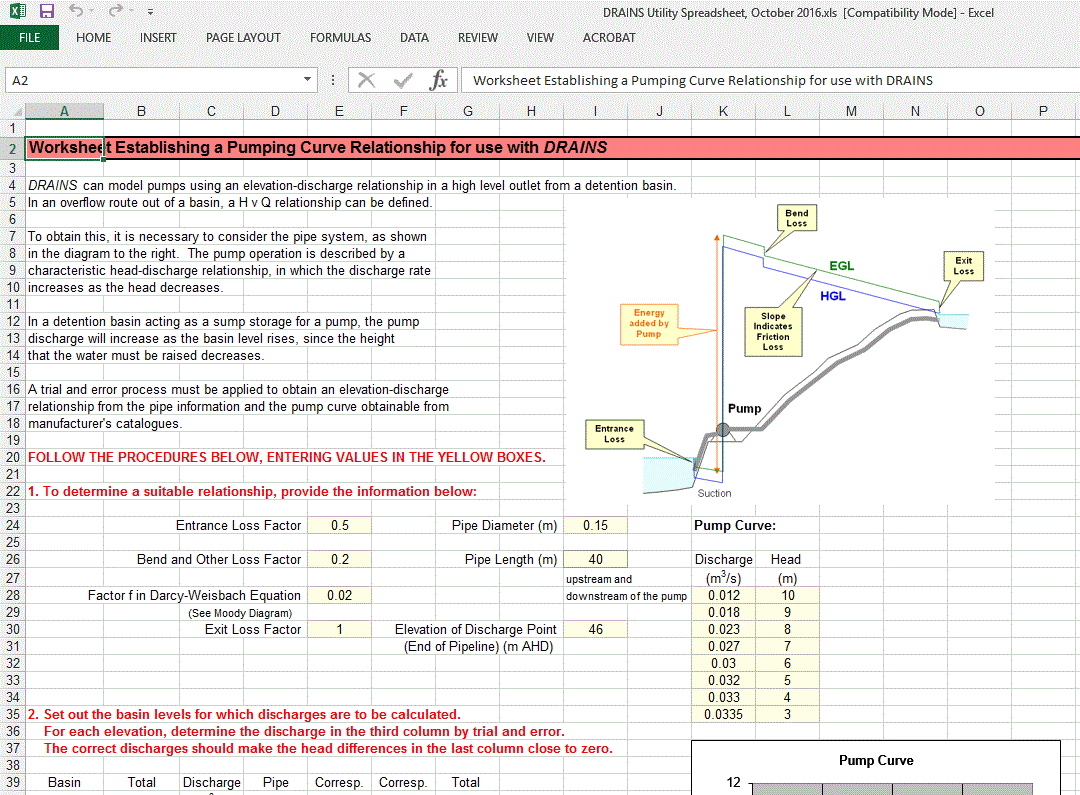Select row 39 header
The height and width of the screenshot is (795, 1080).
(x=12, y=783)
